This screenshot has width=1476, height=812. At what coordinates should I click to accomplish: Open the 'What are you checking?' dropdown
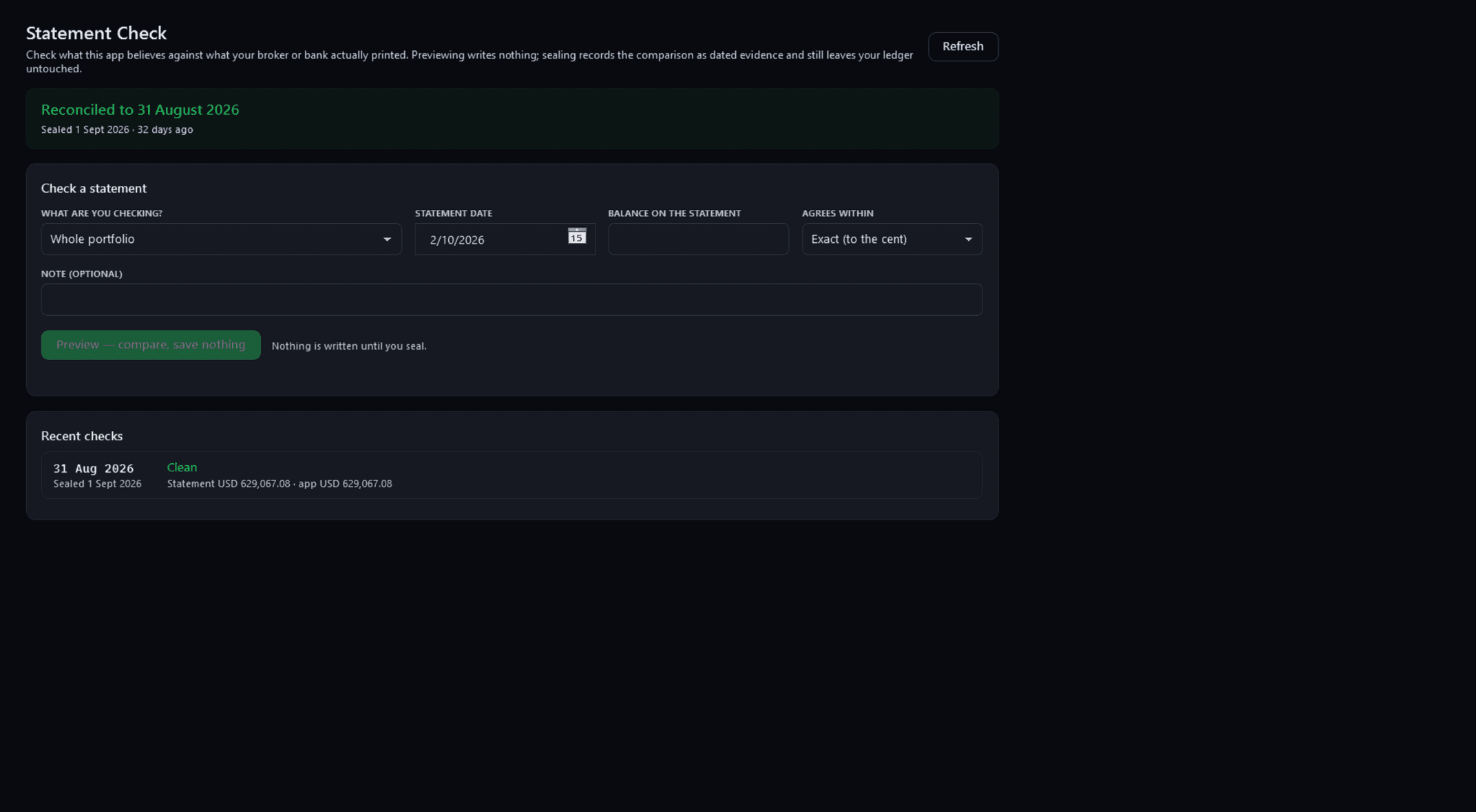click(x=221, y=239)
